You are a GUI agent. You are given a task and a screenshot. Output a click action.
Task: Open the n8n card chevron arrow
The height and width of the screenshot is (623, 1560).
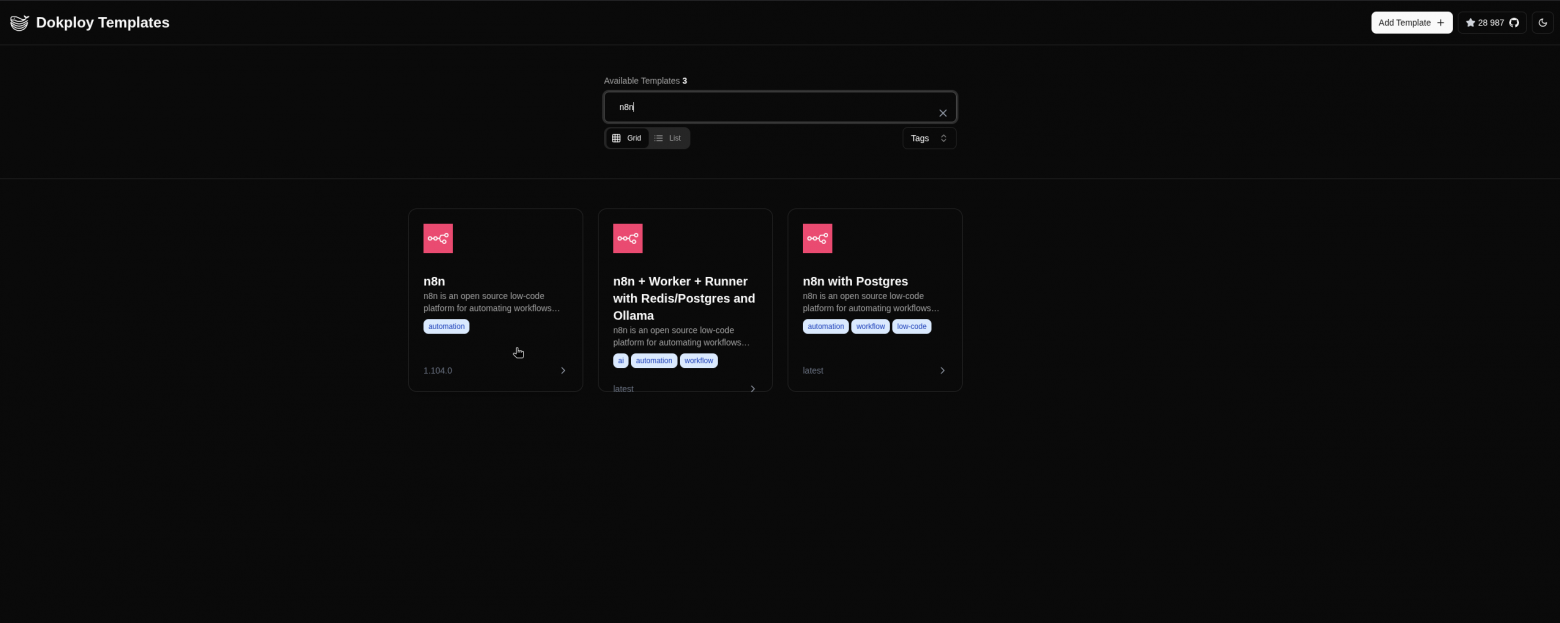tap(563, 370)
